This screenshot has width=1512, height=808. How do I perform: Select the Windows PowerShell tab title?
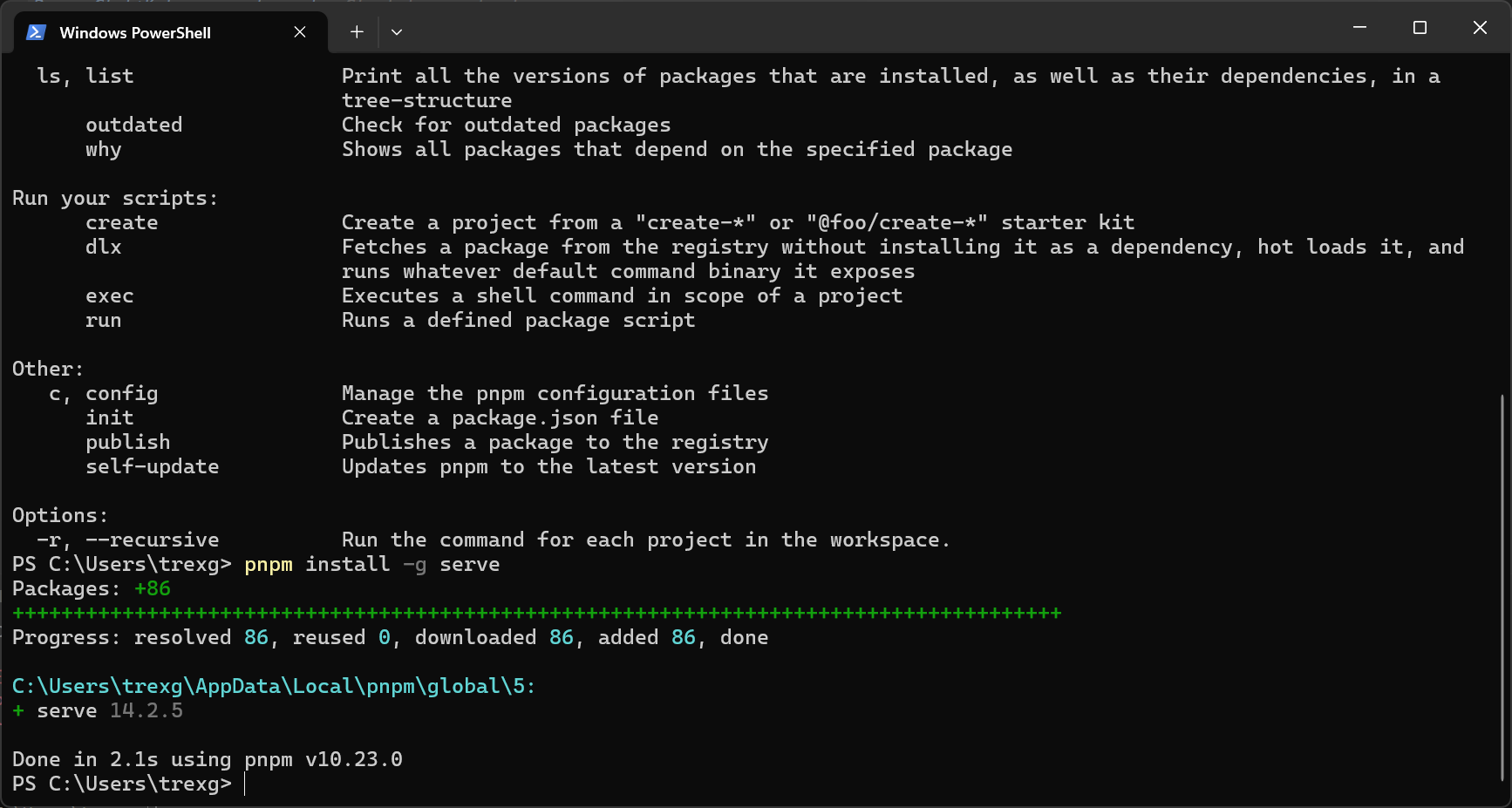click(135, 33)
